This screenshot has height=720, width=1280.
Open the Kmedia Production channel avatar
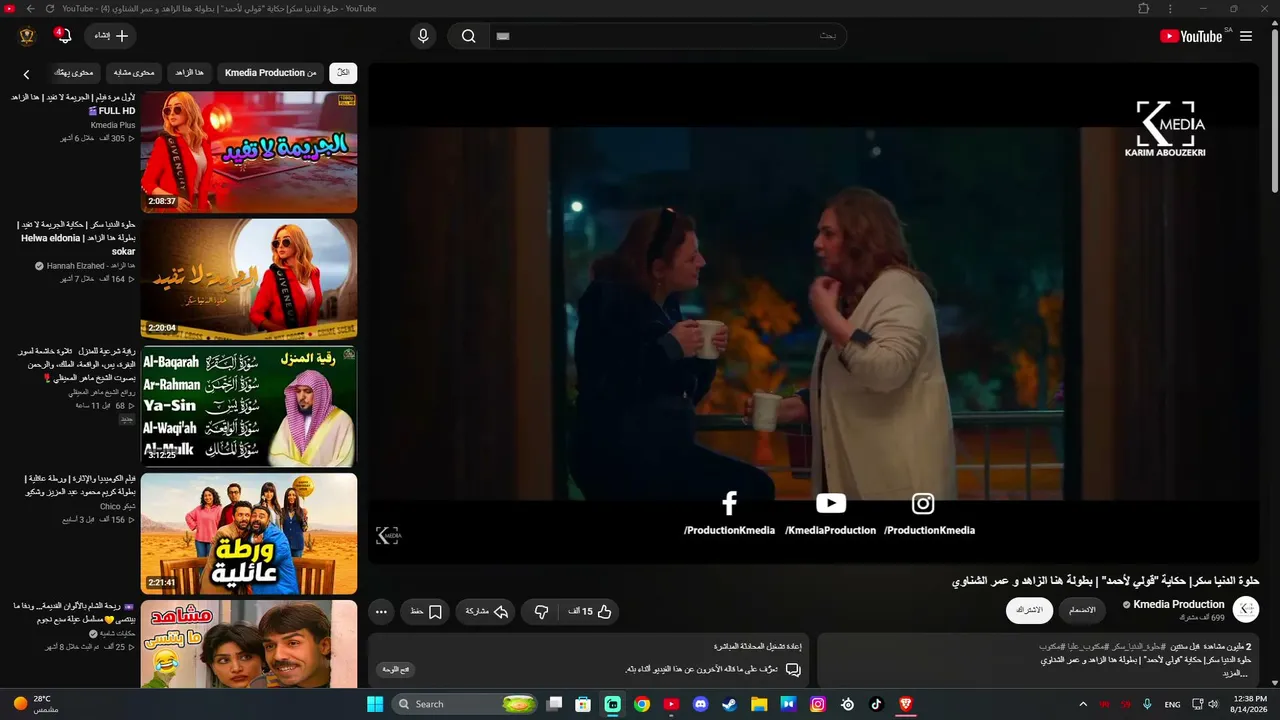[1246, 610]
